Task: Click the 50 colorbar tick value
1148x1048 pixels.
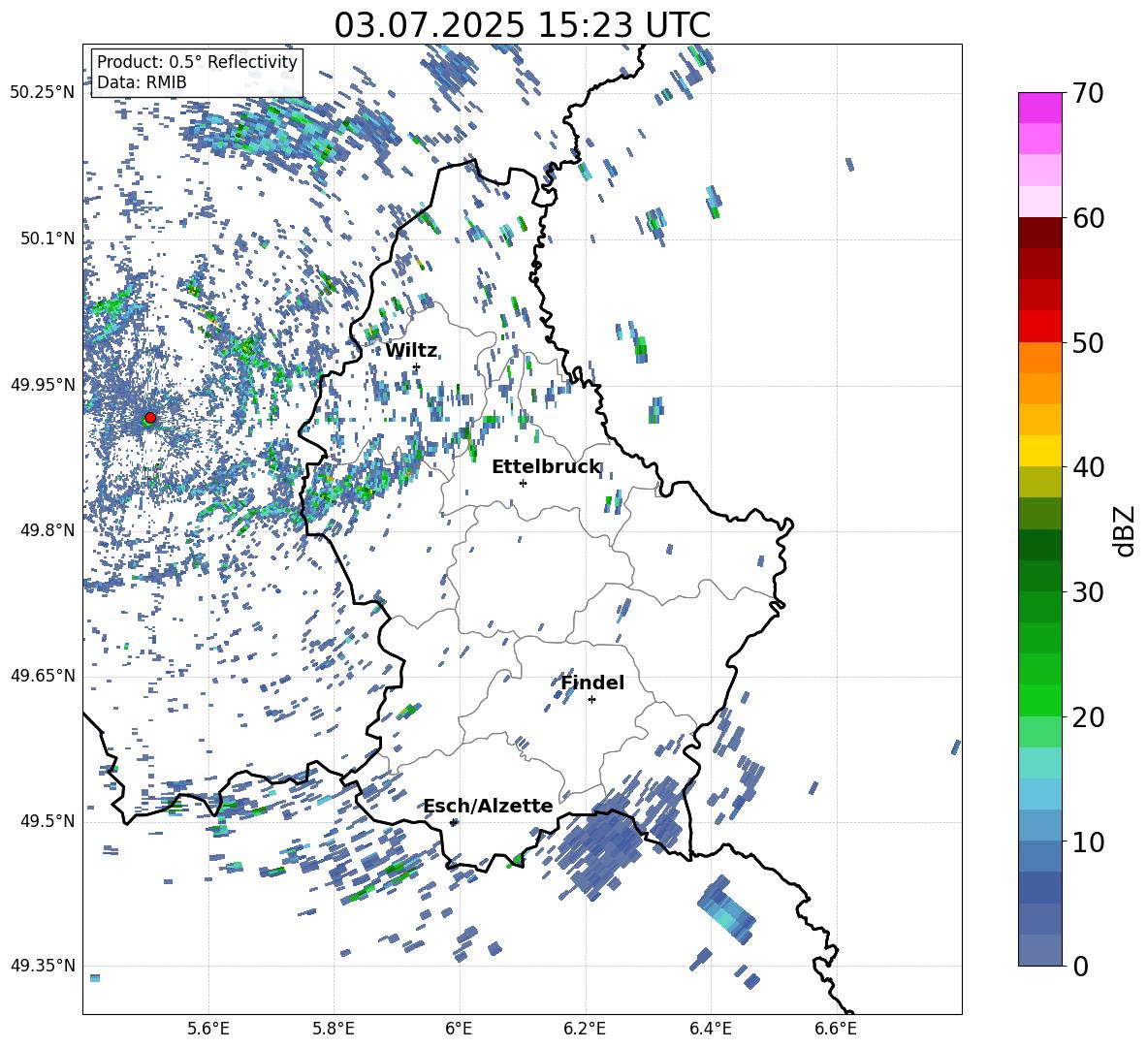Action: 1088,342
